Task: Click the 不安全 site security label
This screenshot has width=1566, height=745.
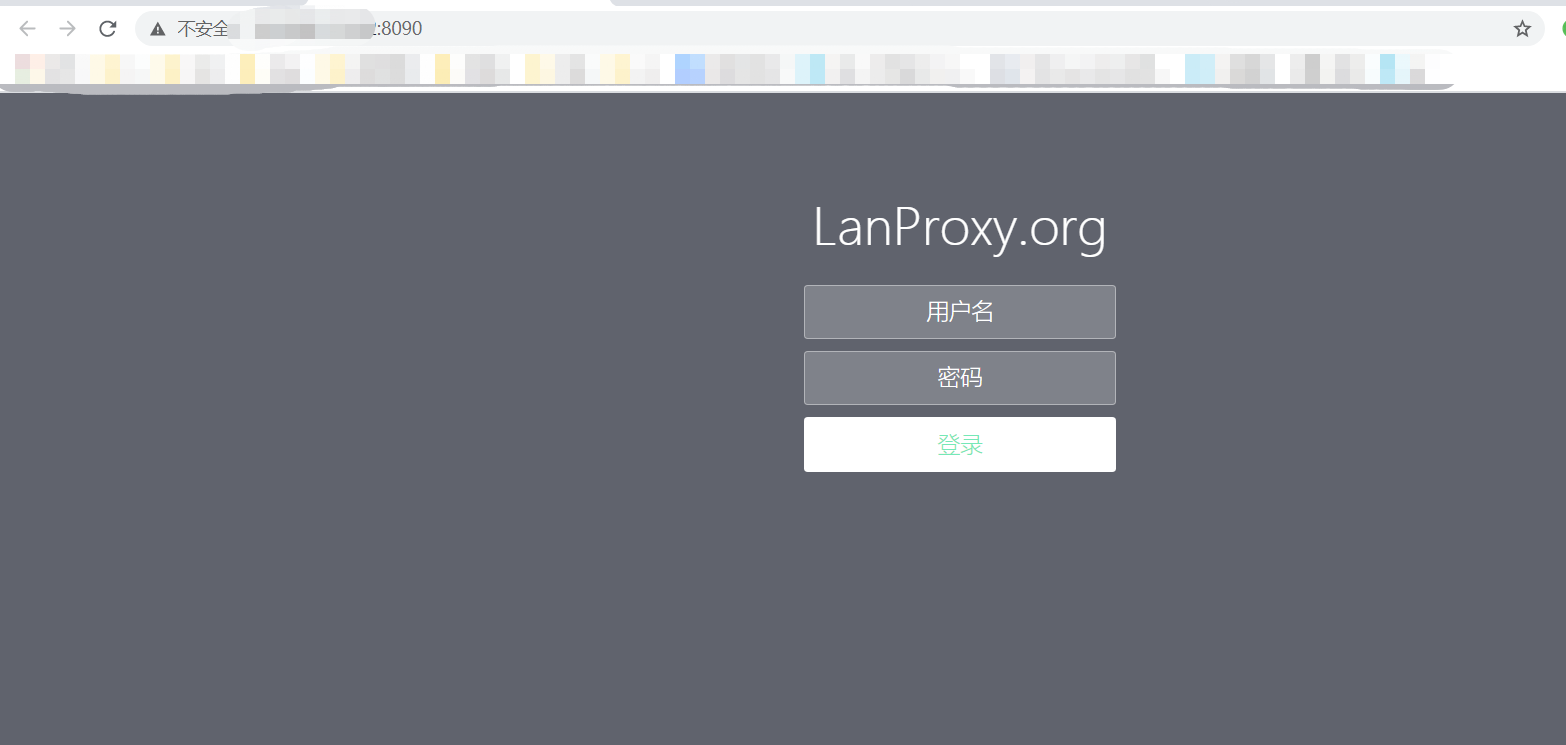Action: (203, 29)
